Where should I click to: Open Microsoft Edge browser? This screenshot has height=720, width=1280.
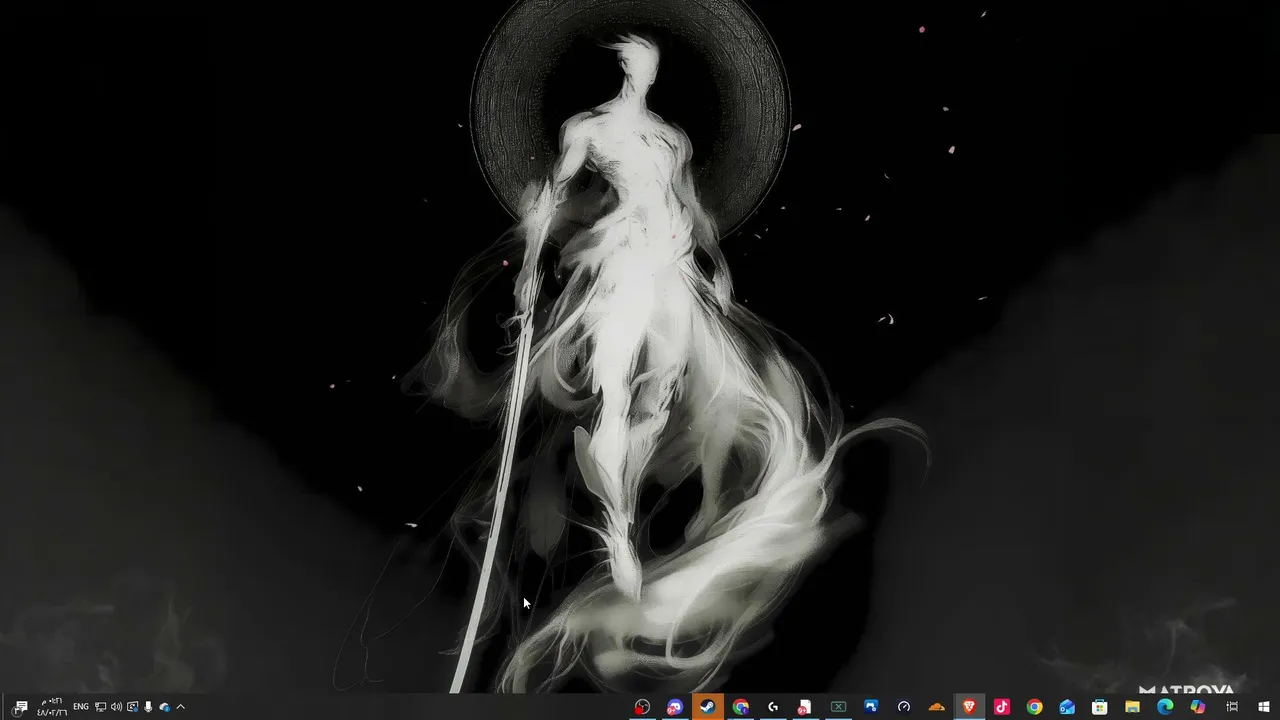(x=1165, y=707)
